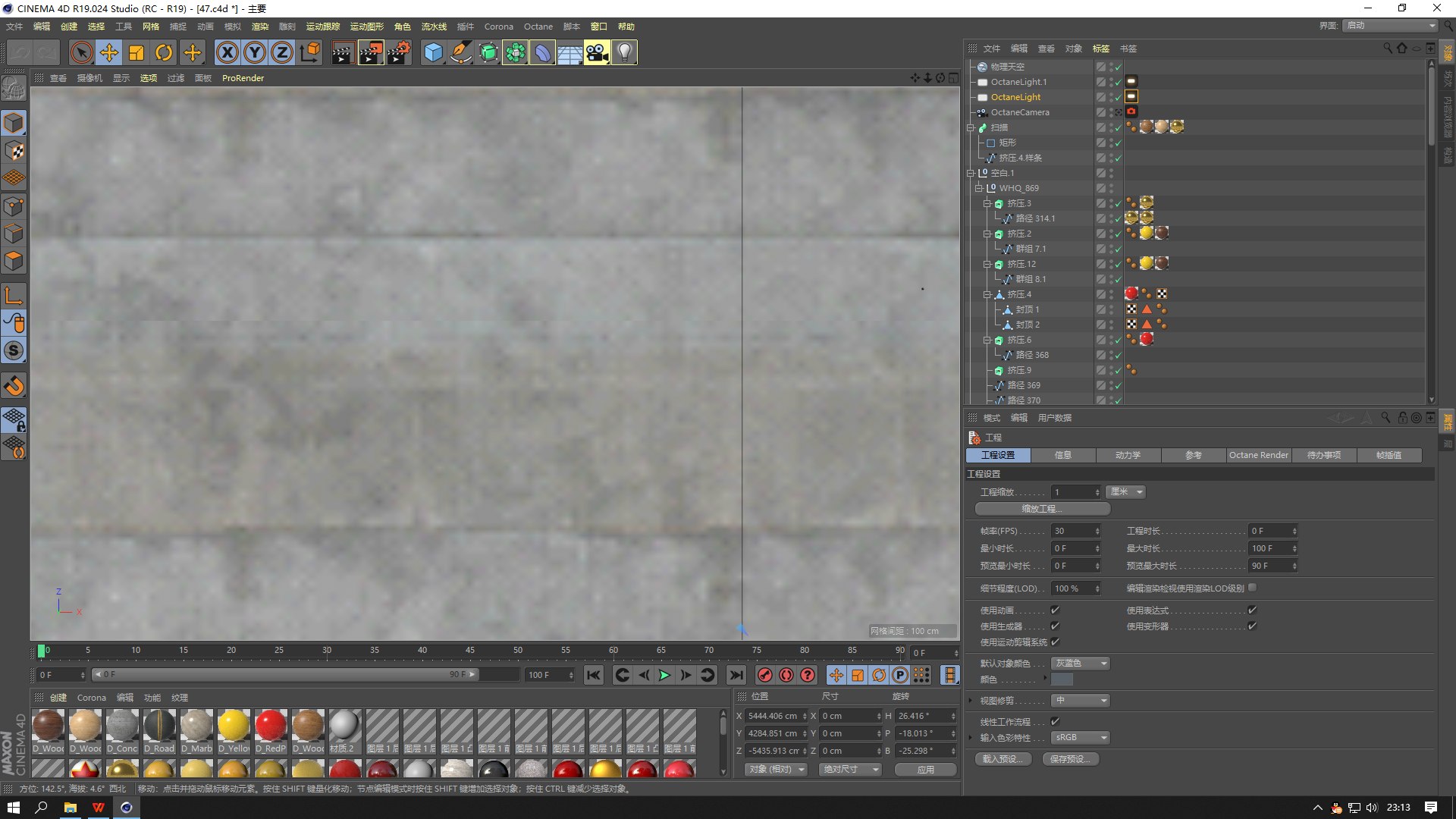Enable the 编辑渲染检视使用渲染LOD级别 checkbox
This screenshot has width=1456, height=819.
[x=1252, y=588]
